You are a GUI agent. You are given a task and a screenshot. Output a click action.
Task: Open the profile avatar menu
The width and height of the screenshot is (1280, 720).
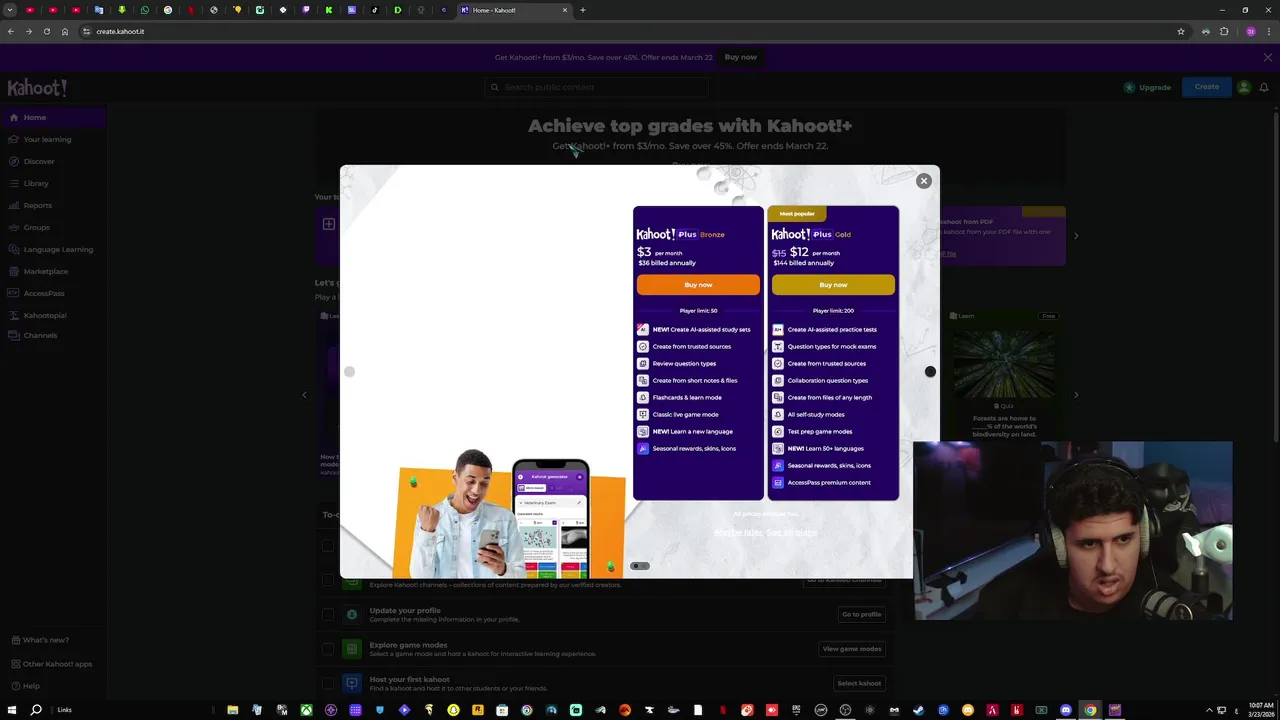1244,87
